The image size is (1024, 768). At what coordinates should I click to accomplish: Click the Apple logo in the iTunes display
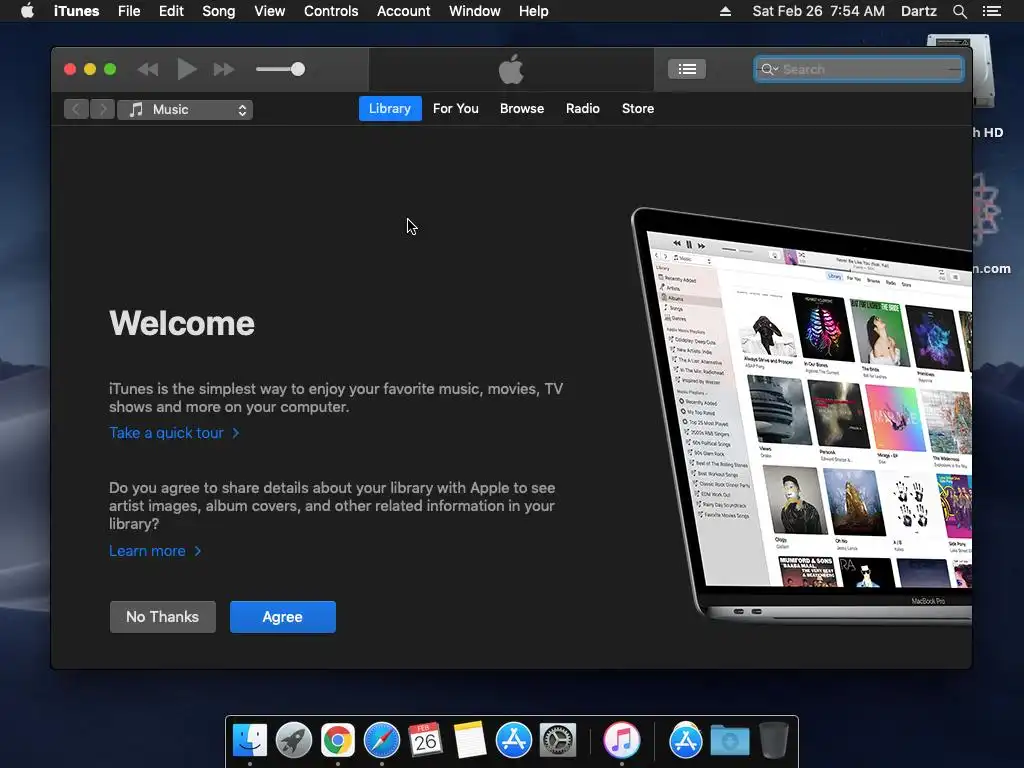click(x=511, y=69)
